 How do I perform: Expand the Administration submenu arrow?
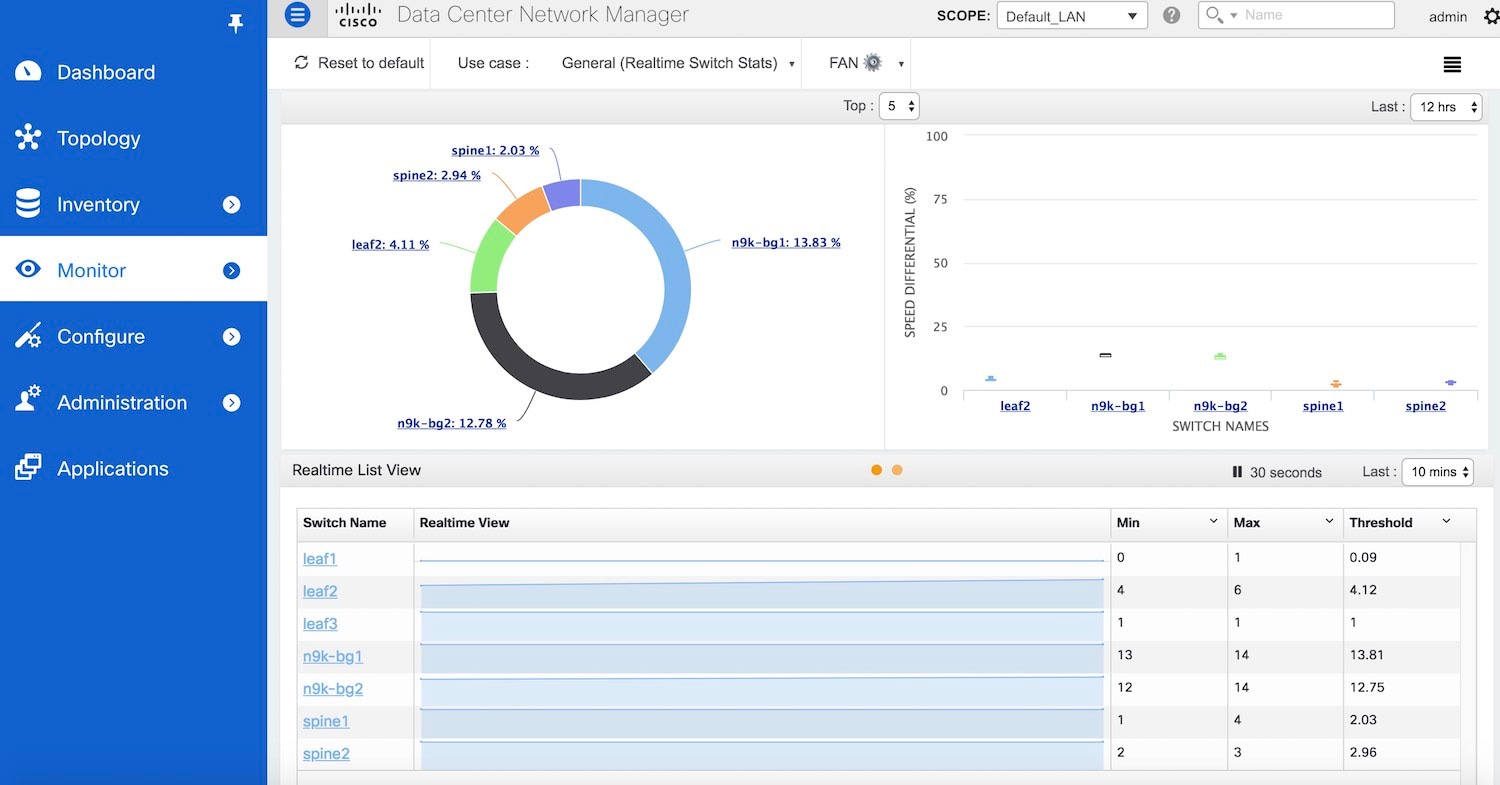coord(232,403)
